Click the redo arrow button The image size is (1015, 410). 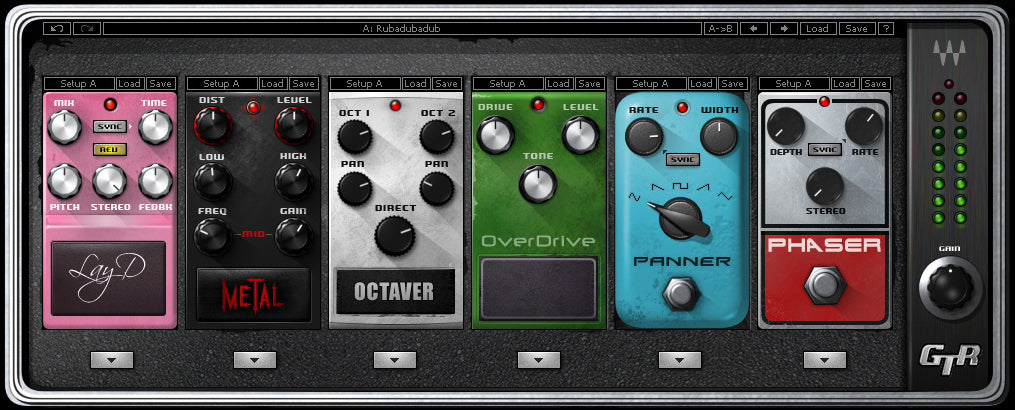pyautogui.click(x=87, y=28)
